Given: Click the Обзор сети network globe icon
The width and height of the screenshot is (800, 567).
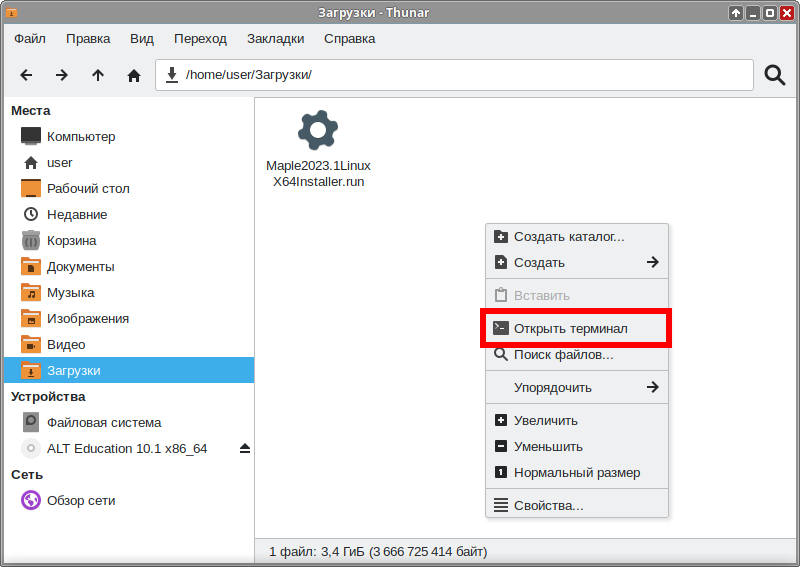Looking at the screenshot, I should click(31, 500).
